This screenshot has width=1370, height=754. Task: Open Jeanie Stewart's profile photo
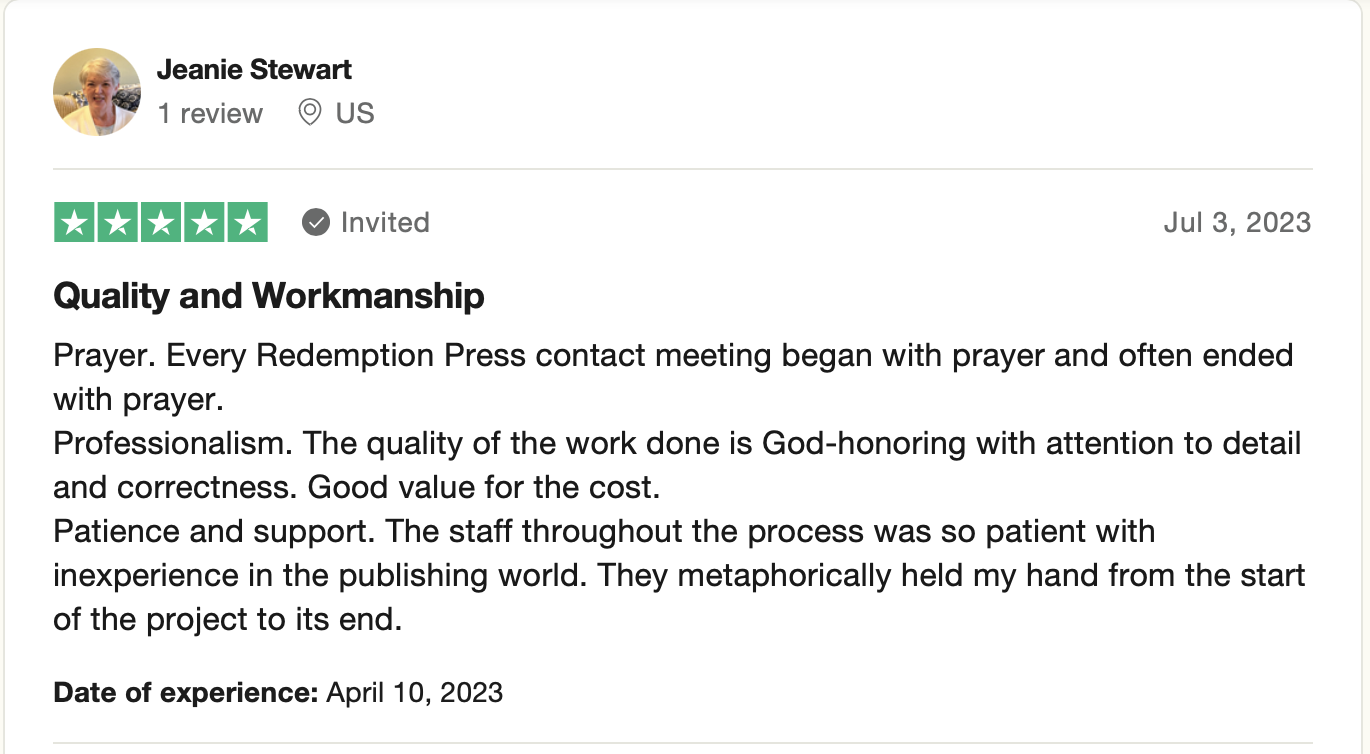click(x=96, y=92)
